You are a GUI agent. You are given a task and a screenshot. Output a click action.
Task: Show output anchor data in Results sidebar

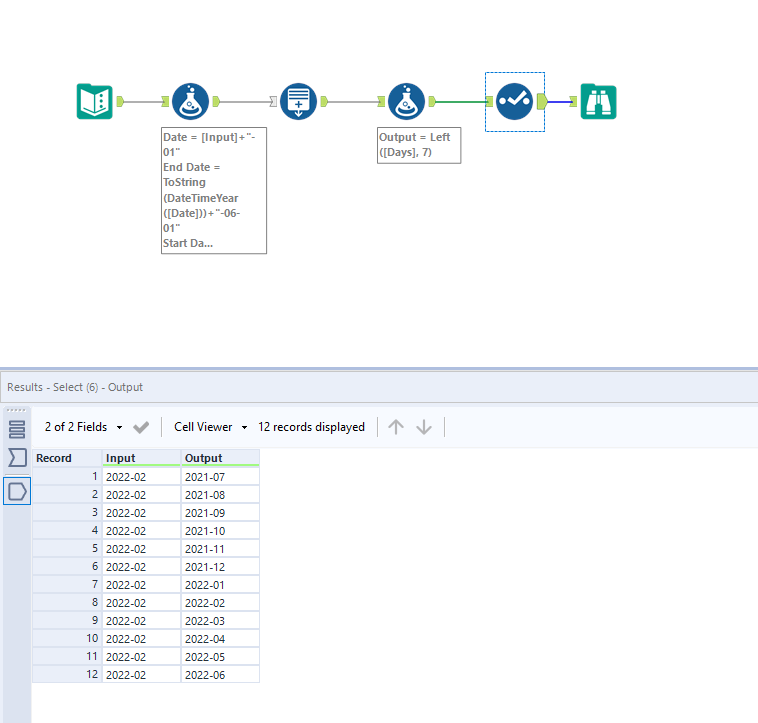coord(17,490)
